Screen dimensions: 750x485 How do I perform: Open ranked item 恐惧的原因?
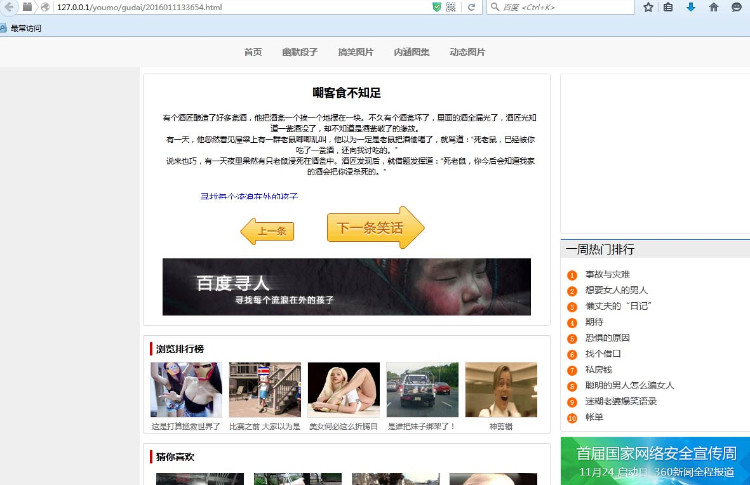pos(607,338)
